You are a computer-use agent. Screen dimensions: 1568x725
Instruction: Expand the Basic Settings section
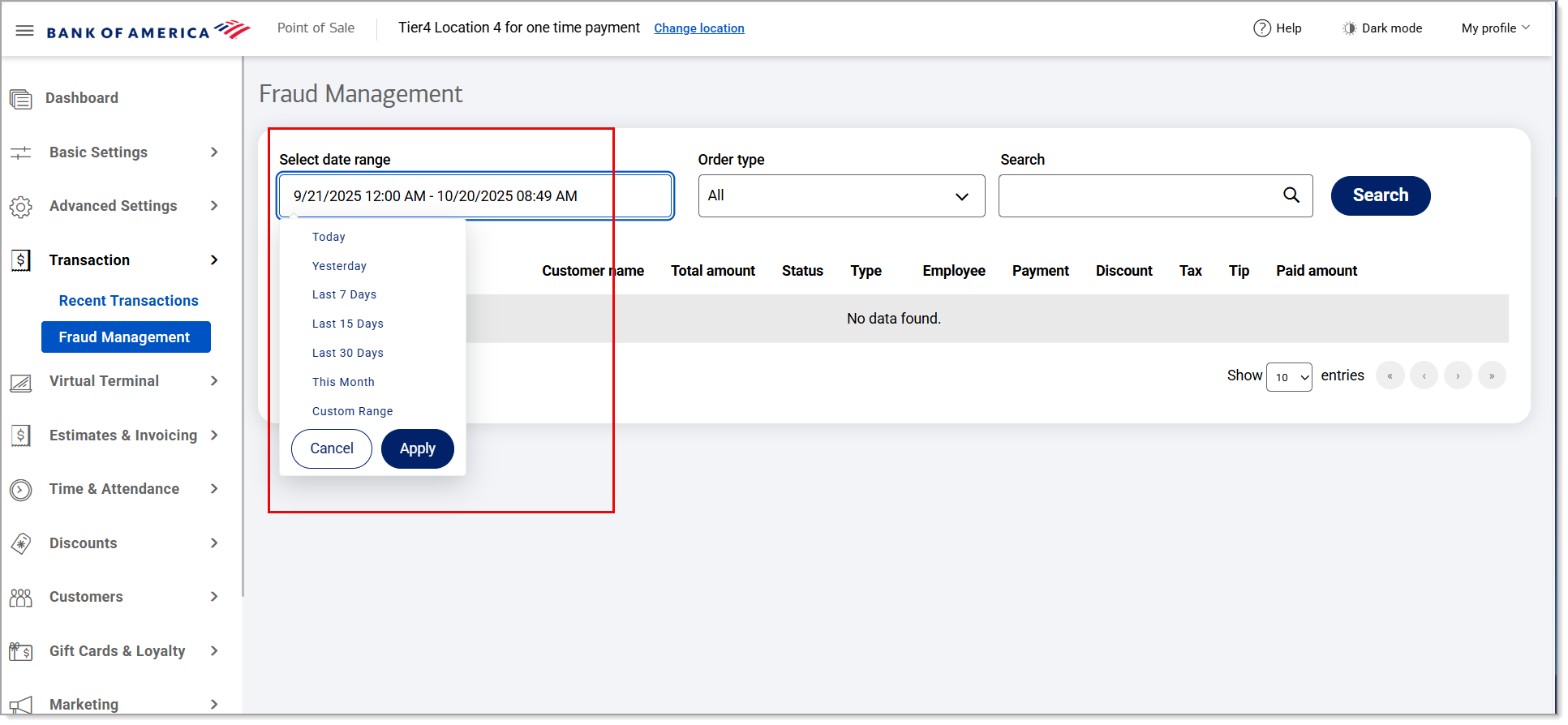[x=114, y=152]
